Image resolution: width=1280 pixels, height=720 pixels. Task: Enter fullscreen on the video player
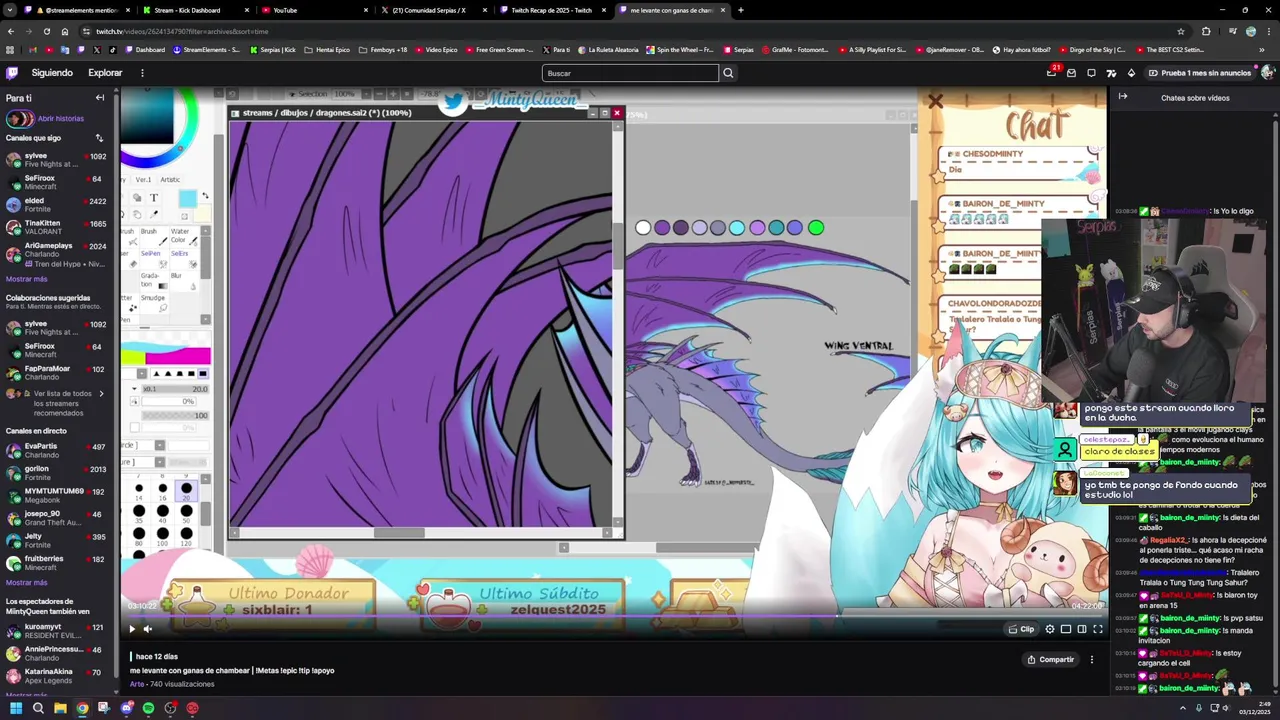pyautogui.click(x=1098, y=629)
